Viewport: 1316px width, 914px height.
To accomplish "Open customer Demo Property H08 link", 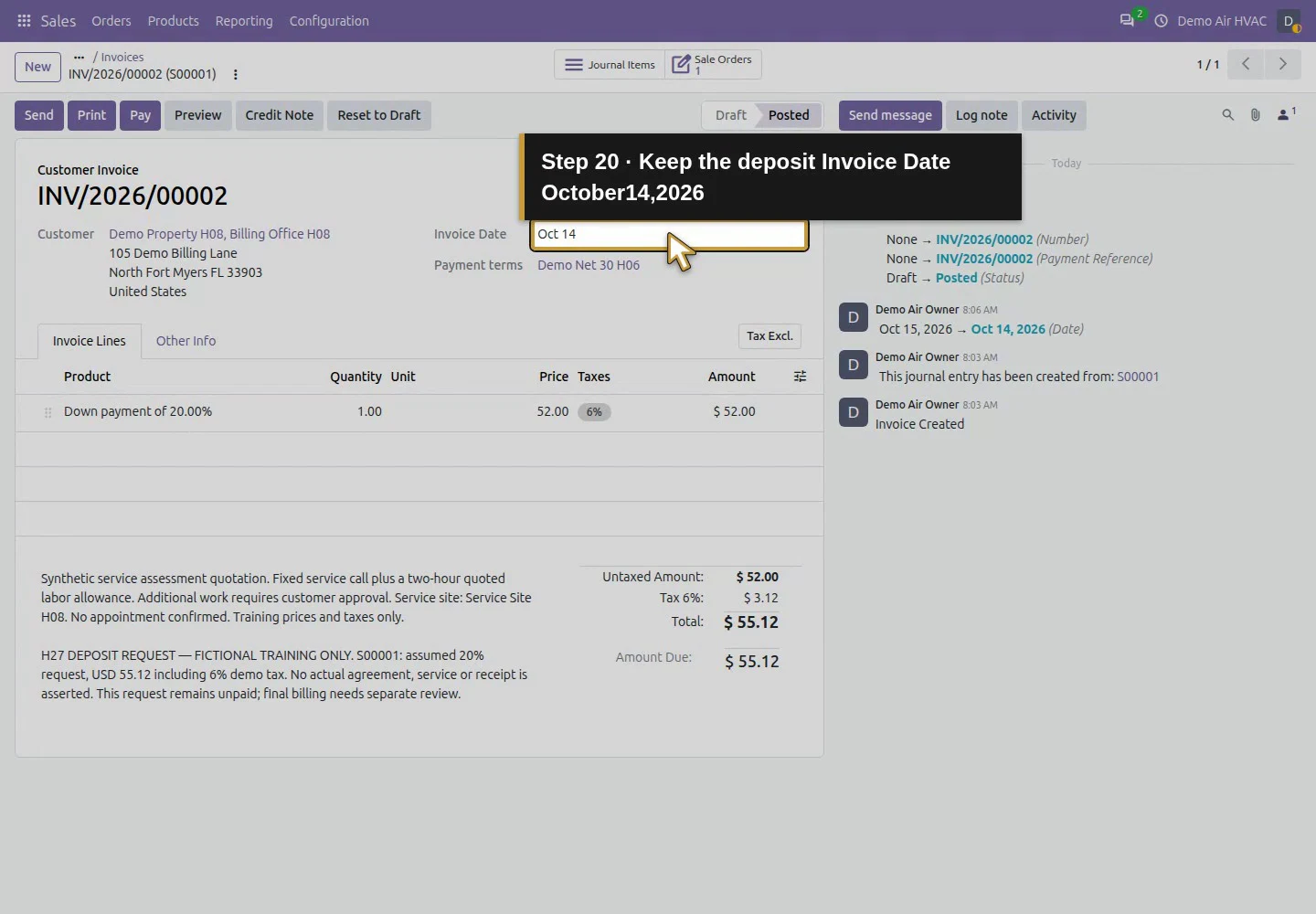I will pyautogui.click(x=219, y=234).
